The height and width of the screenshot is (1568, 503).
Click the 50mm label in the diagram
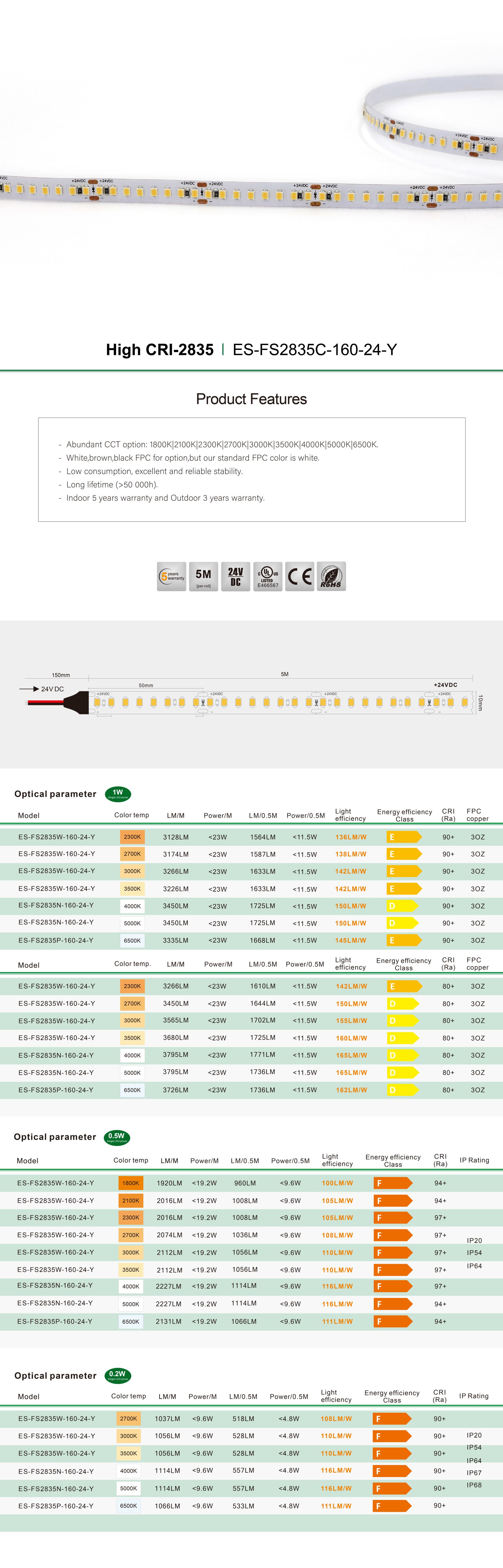(146, 685)
